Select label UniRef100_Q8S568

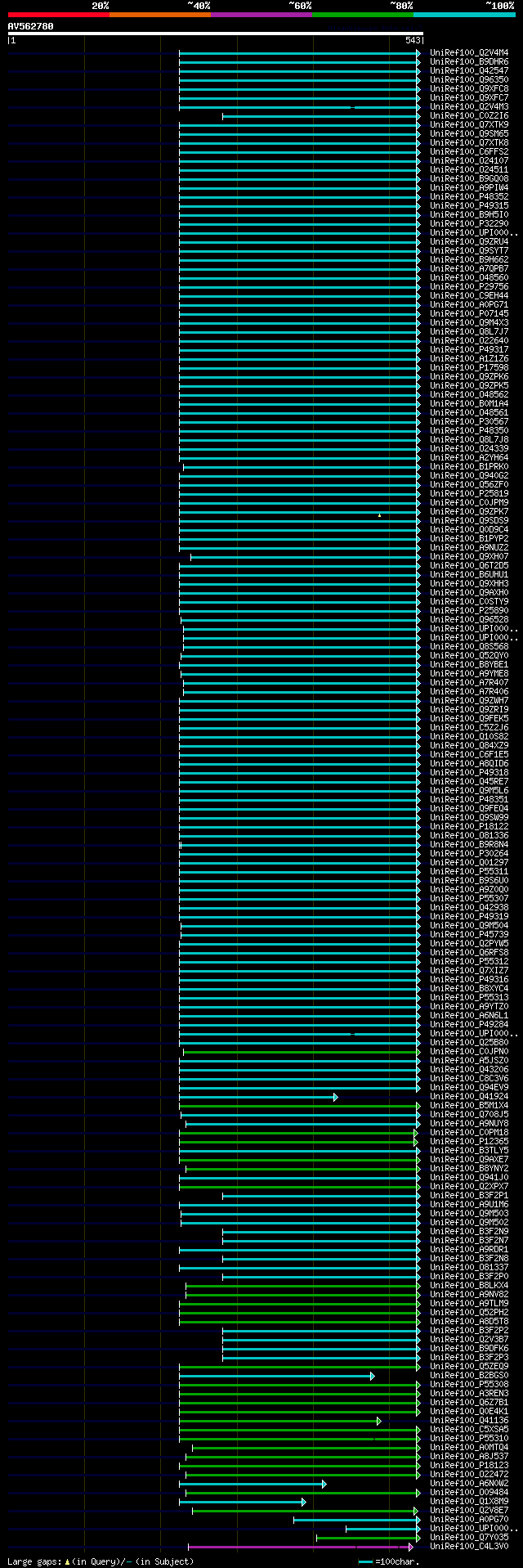(469, 646)
